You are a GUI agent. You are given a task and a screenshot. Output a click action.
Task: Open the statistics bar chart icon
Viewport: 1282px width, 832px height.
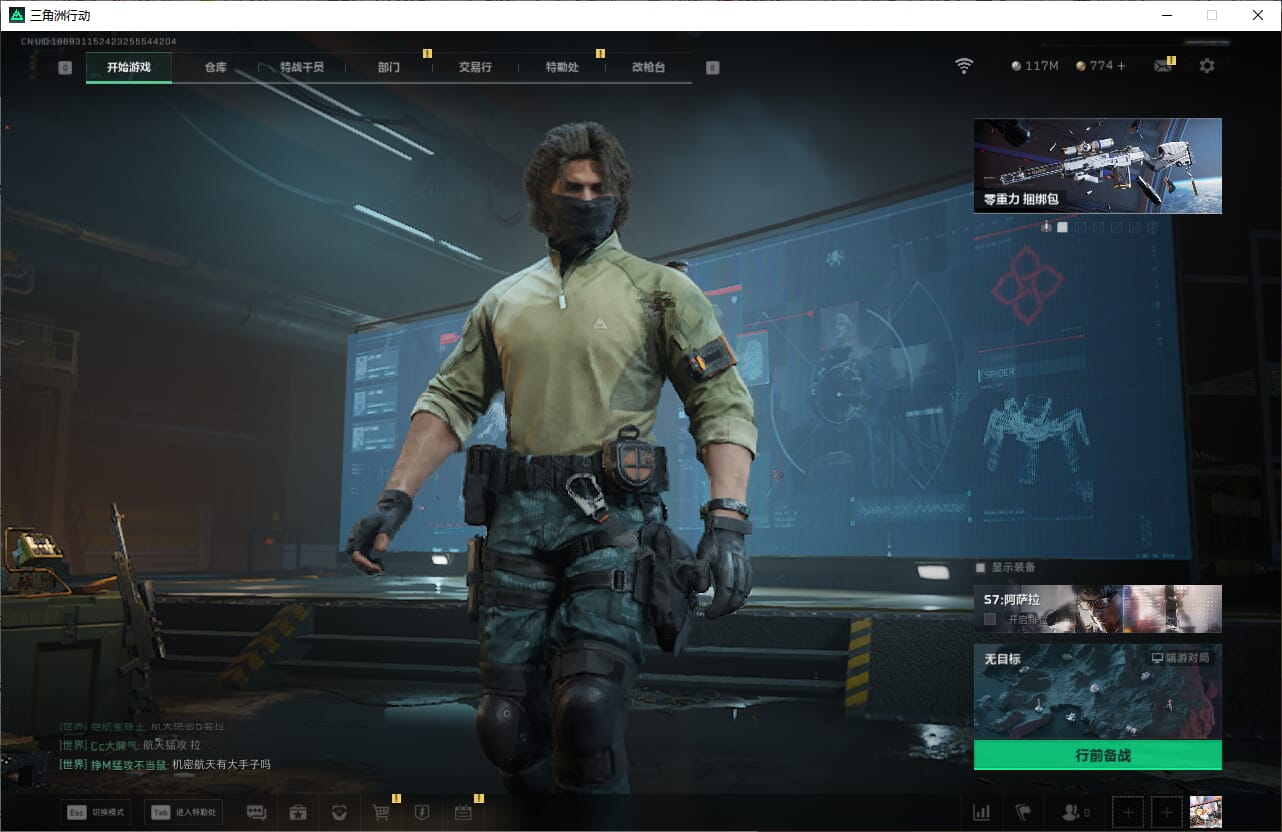click(x=981, y=812)
